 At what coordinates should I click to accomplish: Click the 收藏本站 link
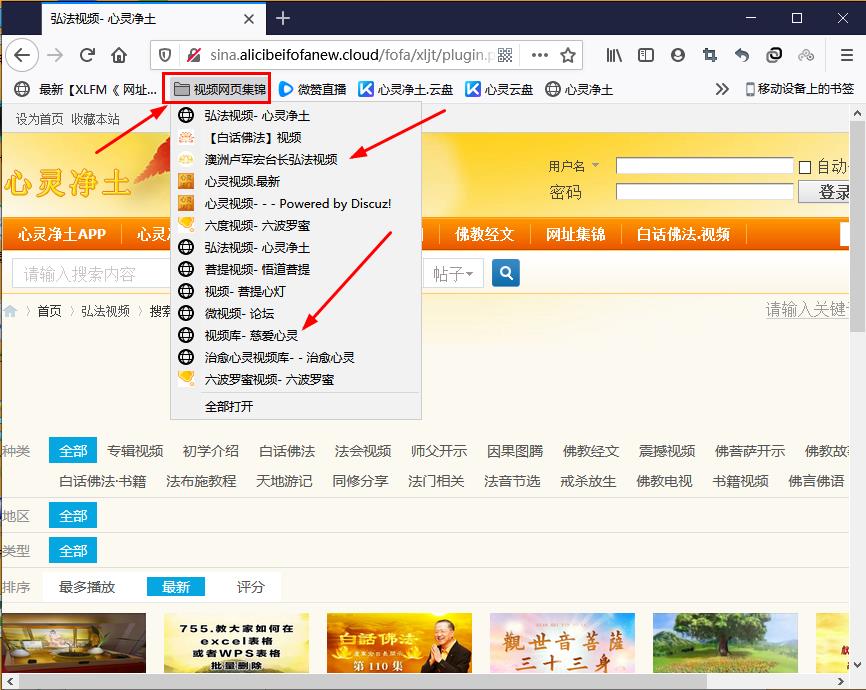point(95,119)
